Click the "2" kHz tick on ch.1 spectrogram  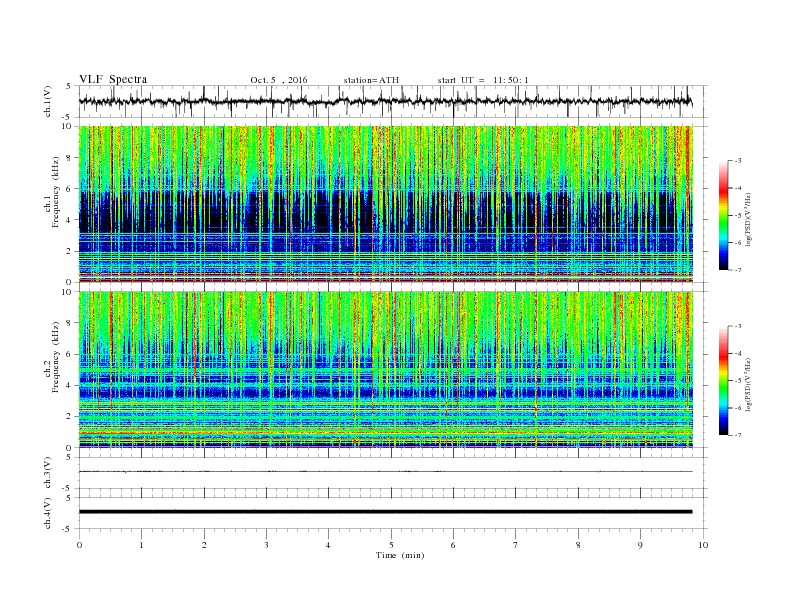pos(70,251)
